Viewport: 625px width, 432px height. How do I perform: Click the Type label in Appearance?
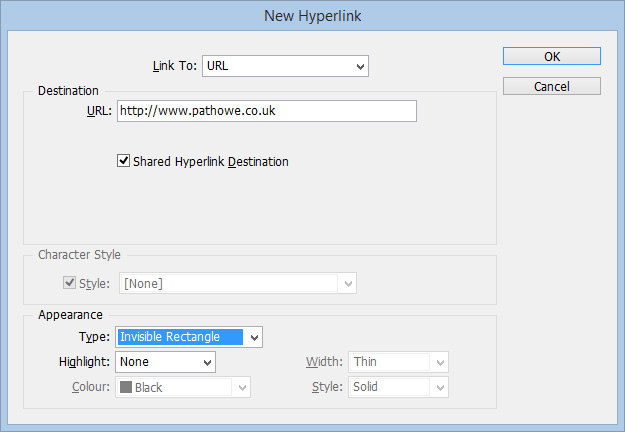(94, 337)
